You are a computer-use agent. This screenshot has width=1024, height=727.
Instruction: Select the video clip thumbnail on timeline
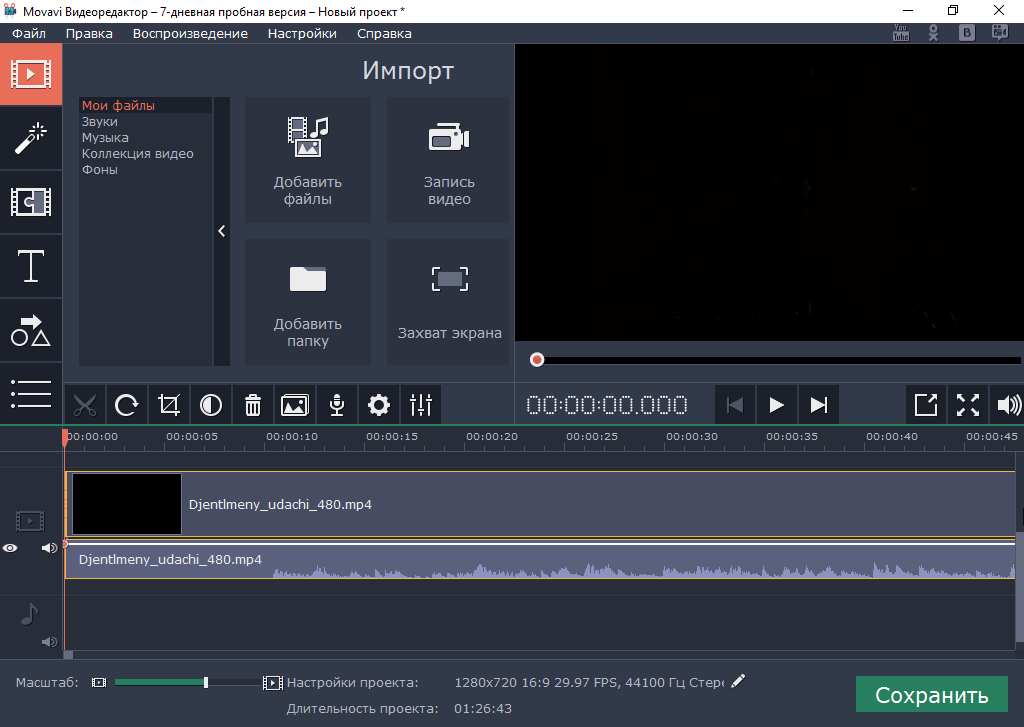click(x=127, y=504)
